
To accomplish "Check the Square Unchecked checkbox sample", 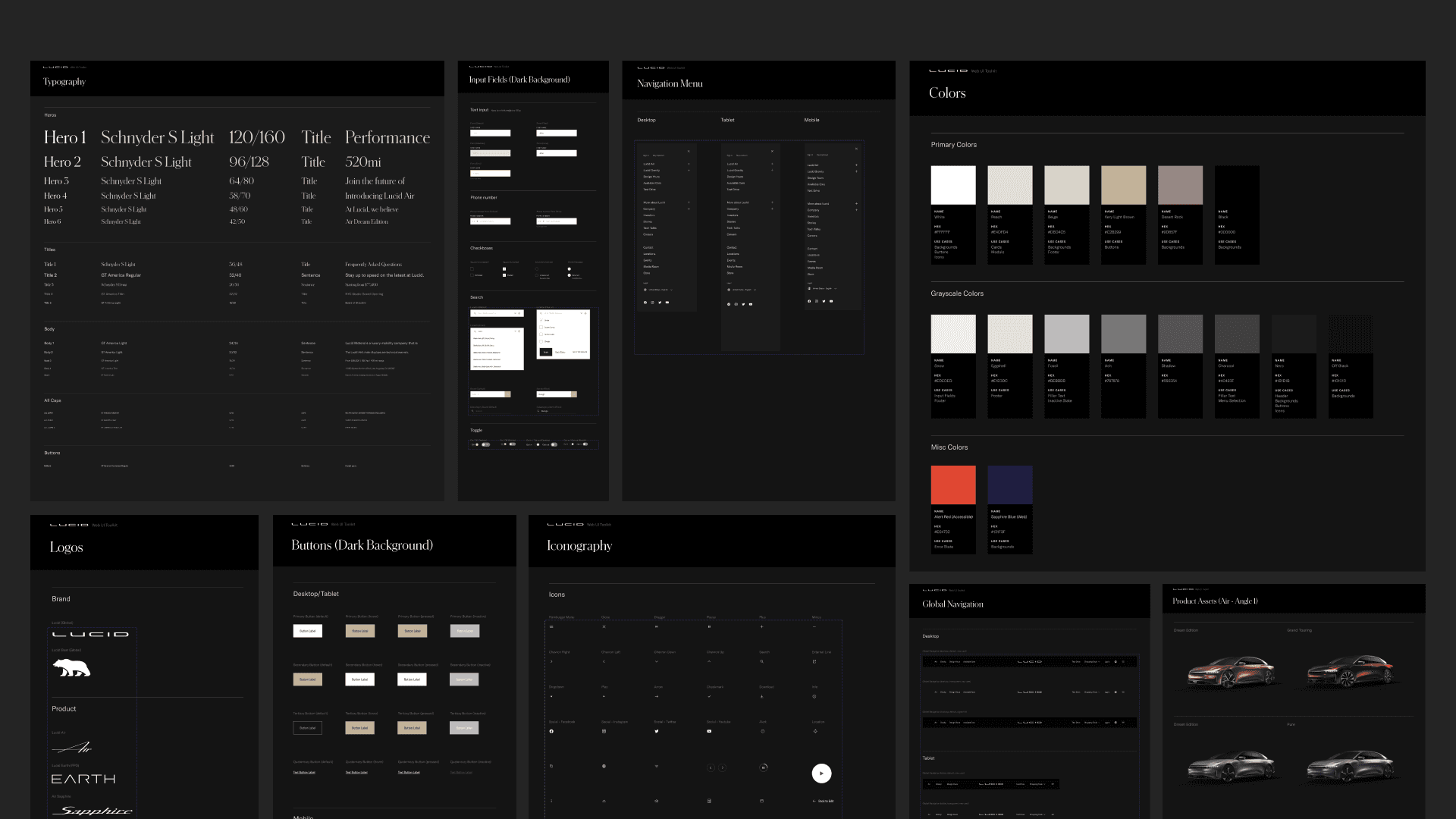I will (472, 269).
